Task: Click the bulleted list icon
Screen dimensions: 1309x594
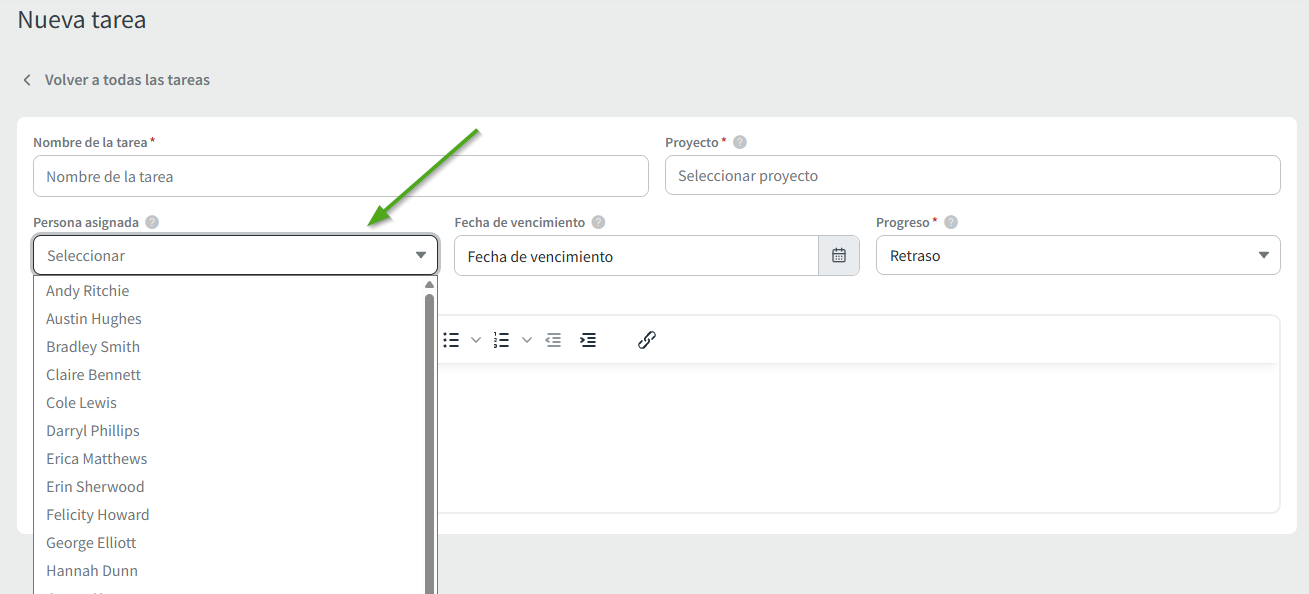Action: coord(451,340)
